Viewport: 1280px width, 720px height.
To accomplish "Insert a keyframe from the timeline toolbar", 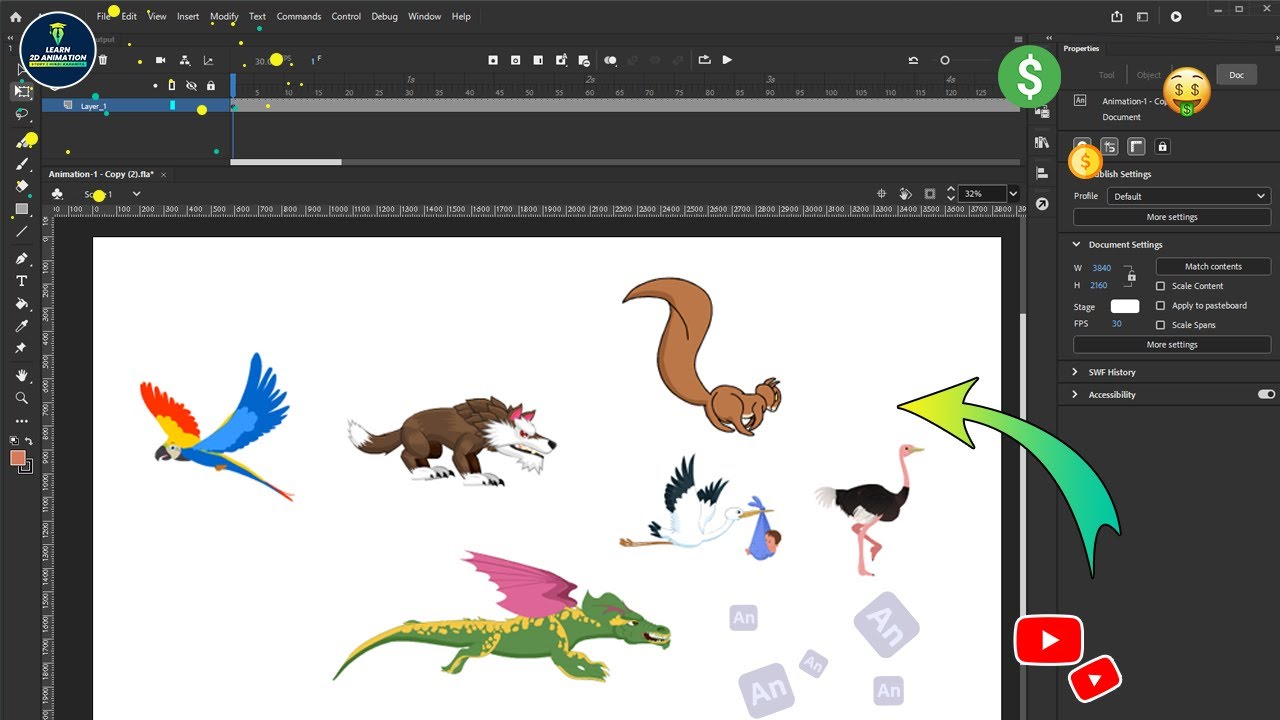I will tap(493, 60).
